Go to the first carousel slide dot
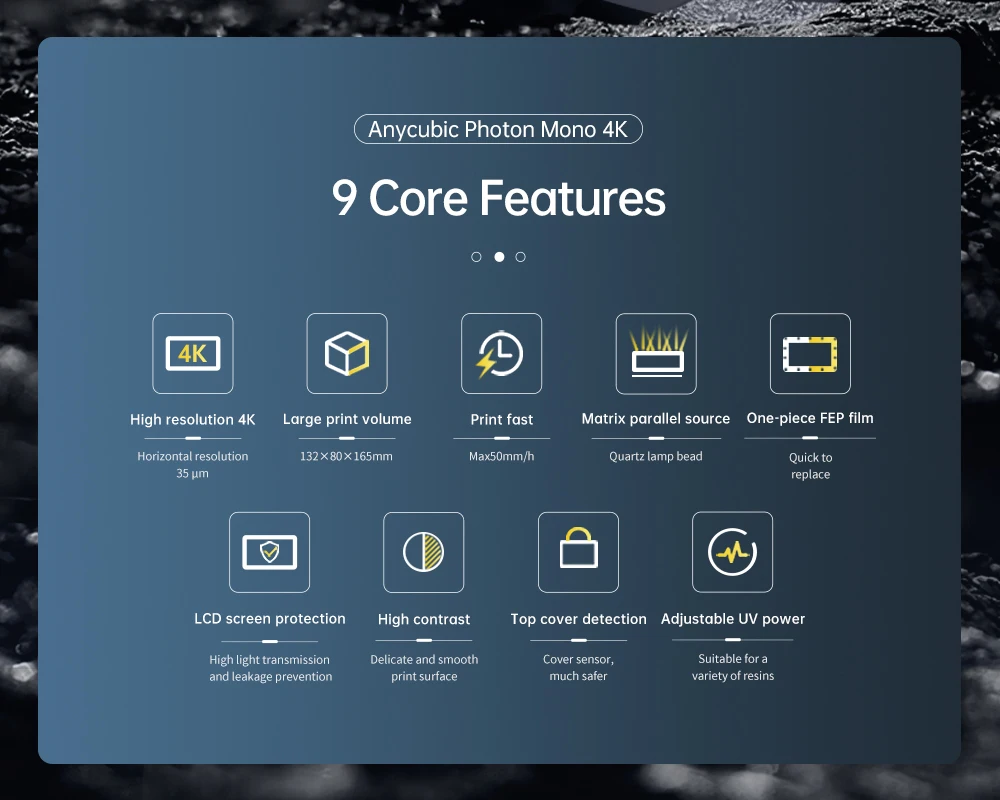This screenshot has height=800, width=1000. [x=476, y=256]
